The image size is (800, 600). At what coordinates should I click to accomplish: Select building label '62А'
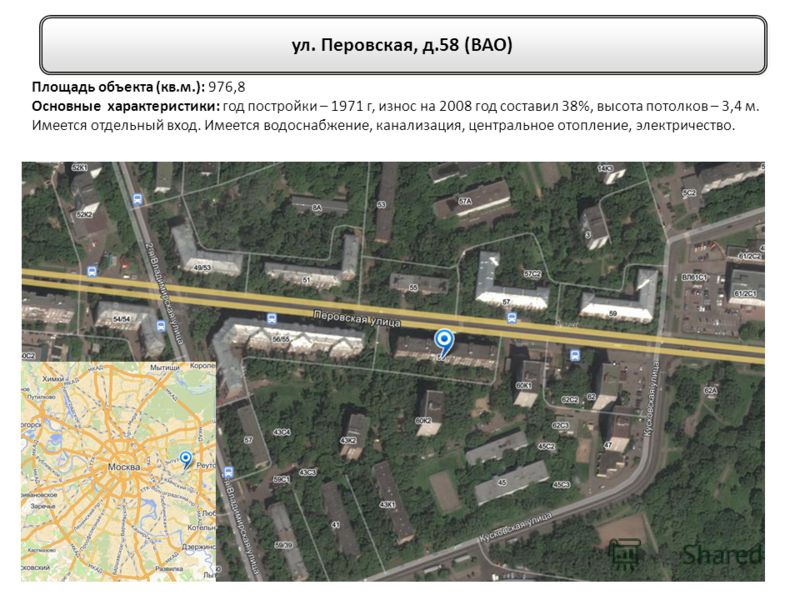point(710,390)
